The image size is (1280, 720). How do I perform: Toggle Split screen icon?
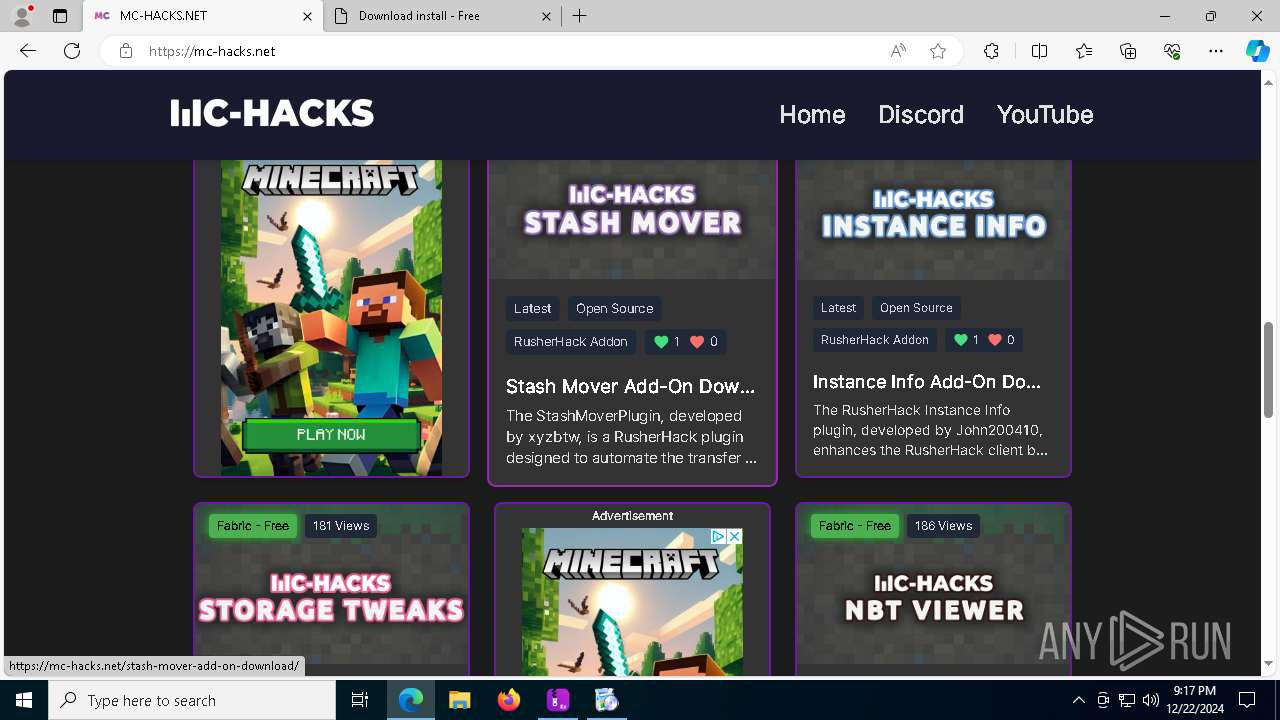pos(1039,51)
